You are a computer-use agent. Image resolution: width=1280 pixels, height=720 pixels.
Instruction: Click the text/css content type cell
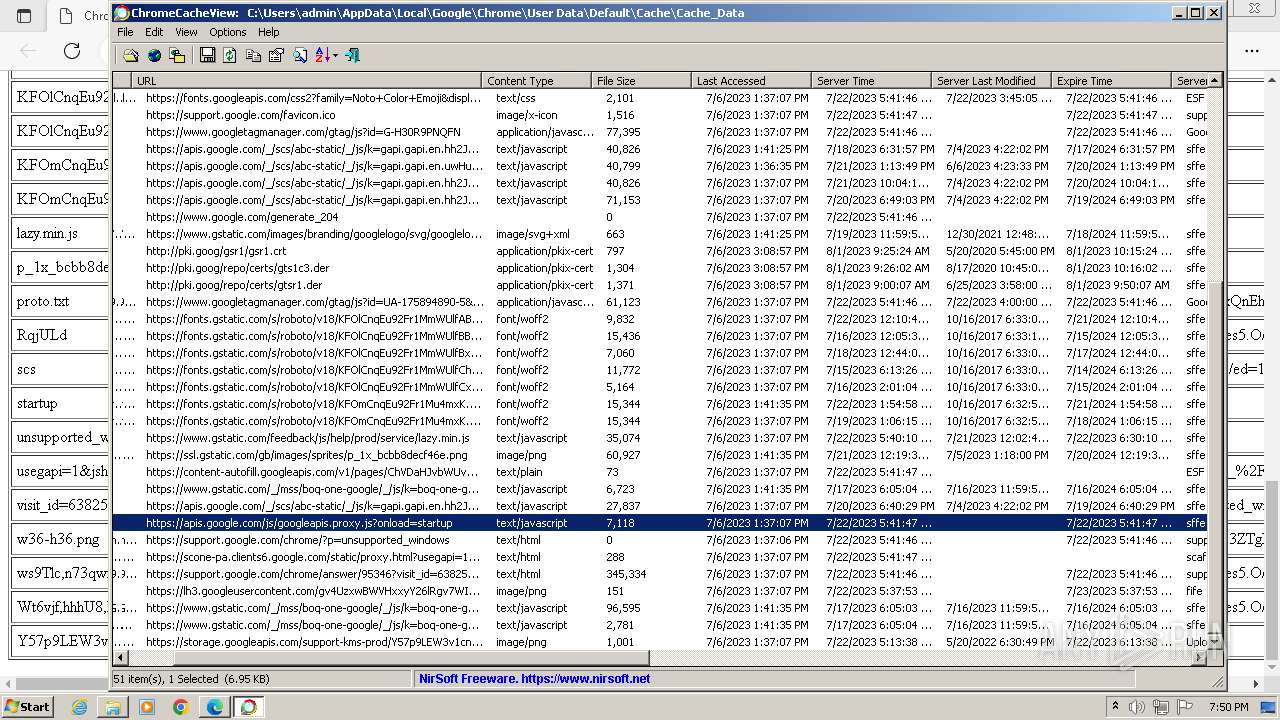coord(516,98)
